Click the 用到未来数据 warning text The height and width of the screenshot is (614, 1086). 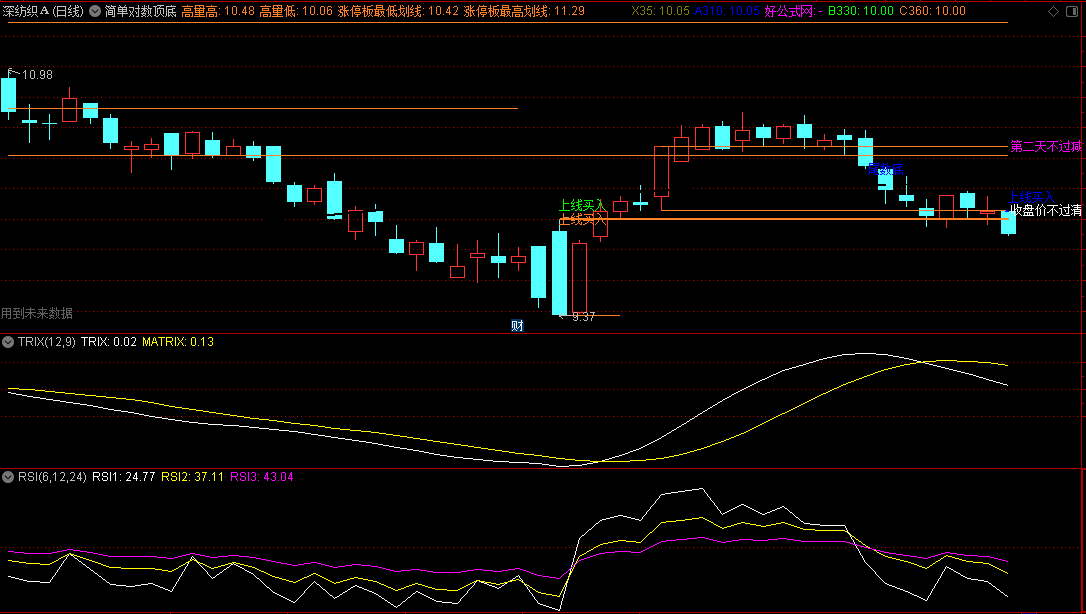pyautogui.click(x=37, y=314)
